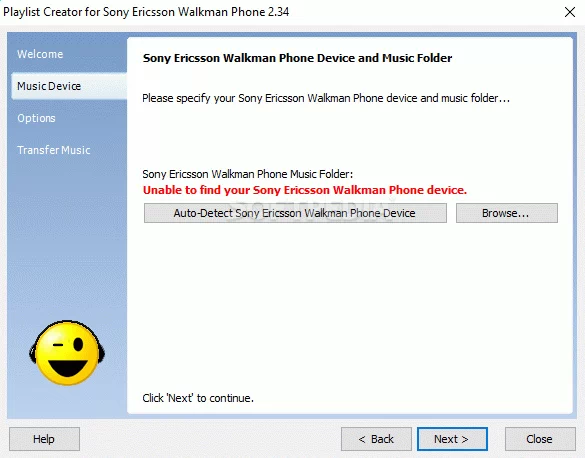Close the window via title bar X

point(570,12)
